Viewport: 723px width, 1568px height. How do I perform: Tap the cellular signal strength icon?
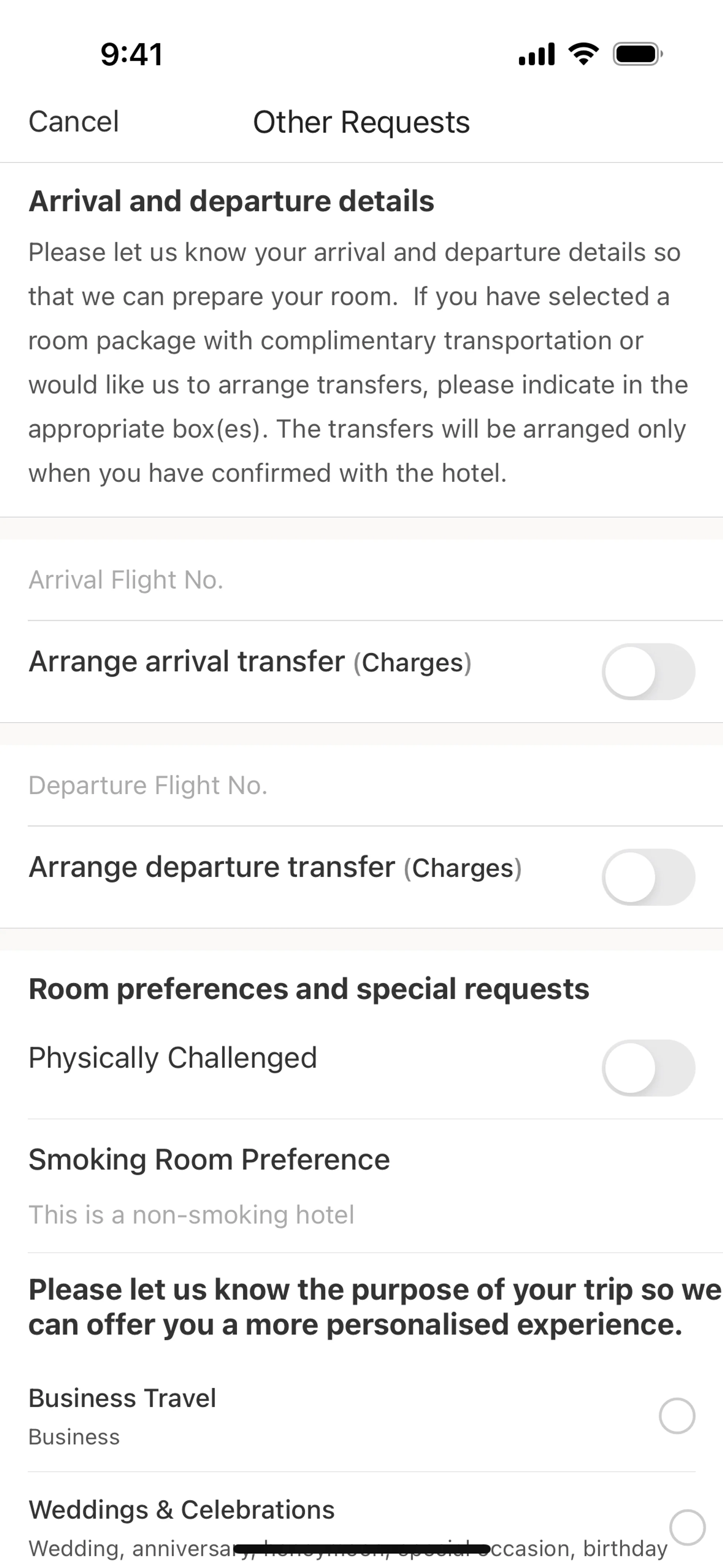coord(536,54)
